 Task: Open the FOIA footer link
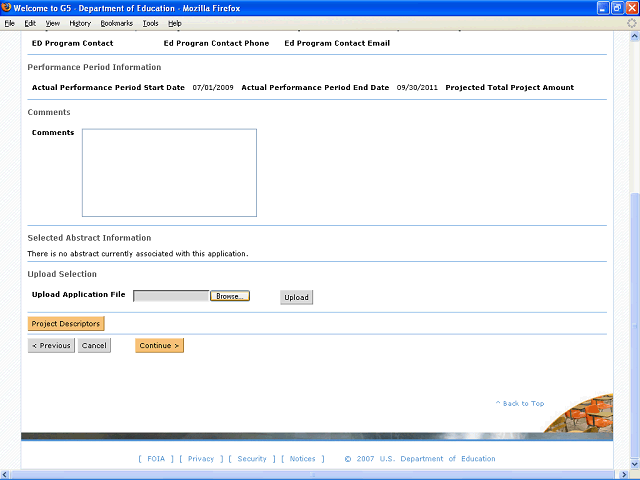click(156, 458)
